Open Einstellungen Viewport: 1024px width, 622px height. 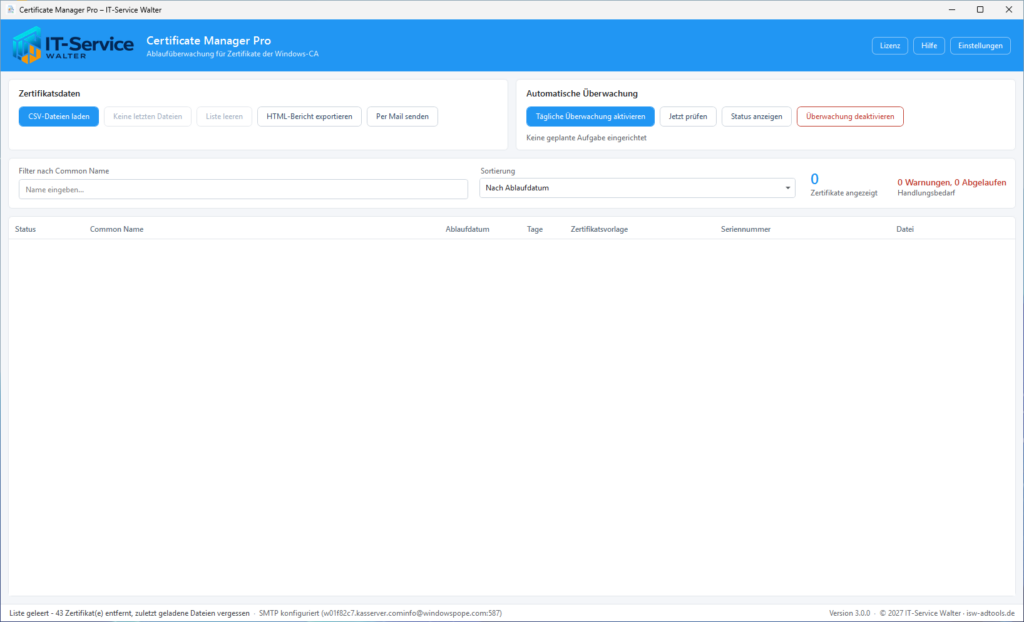point(980,46)
